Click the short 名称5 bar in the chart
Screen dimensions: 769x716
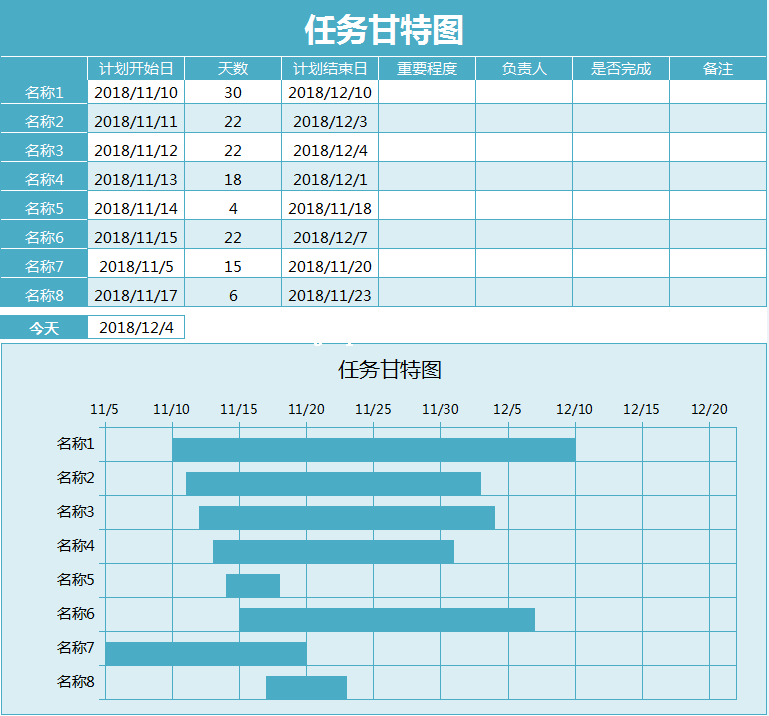[253, 586]
